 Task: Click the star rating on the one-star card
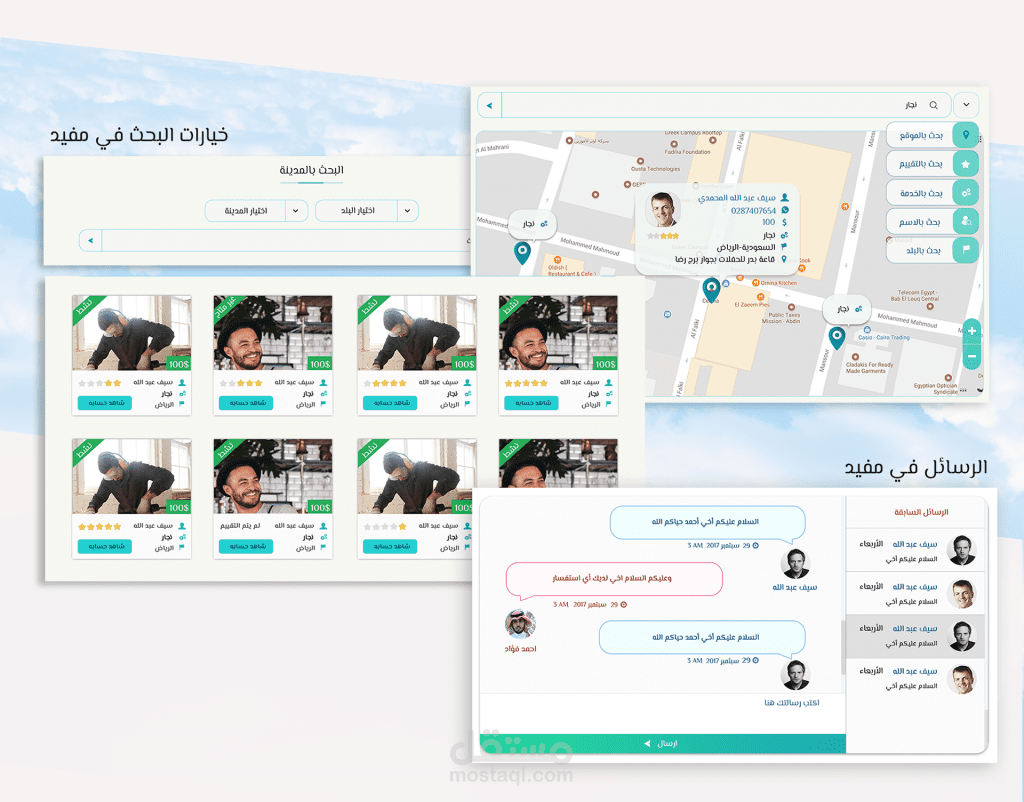coord(385,526)
